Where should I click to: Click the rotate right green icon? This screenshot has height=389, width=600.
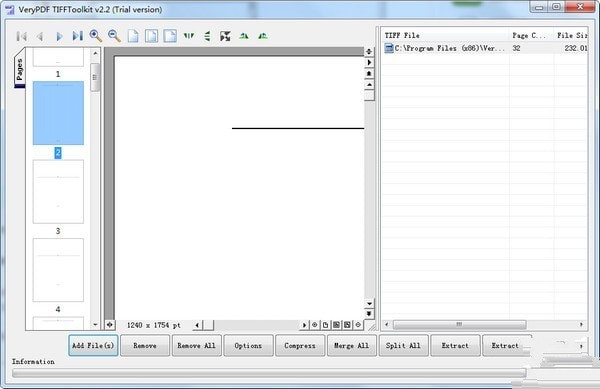[x=262, y=36]
